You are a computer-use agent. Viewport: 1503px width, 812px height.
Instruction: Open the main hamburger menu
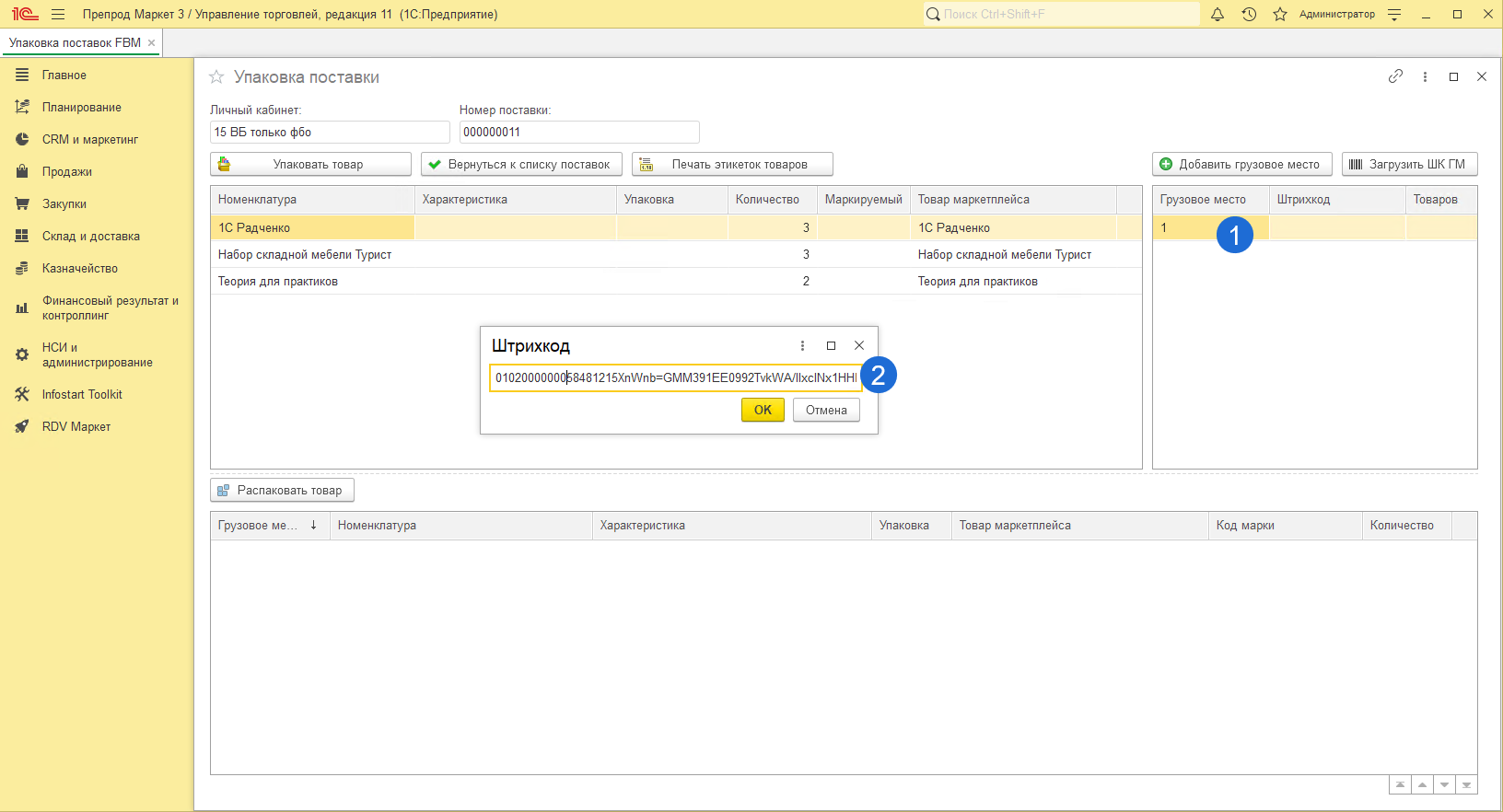(x=58, y=14)
